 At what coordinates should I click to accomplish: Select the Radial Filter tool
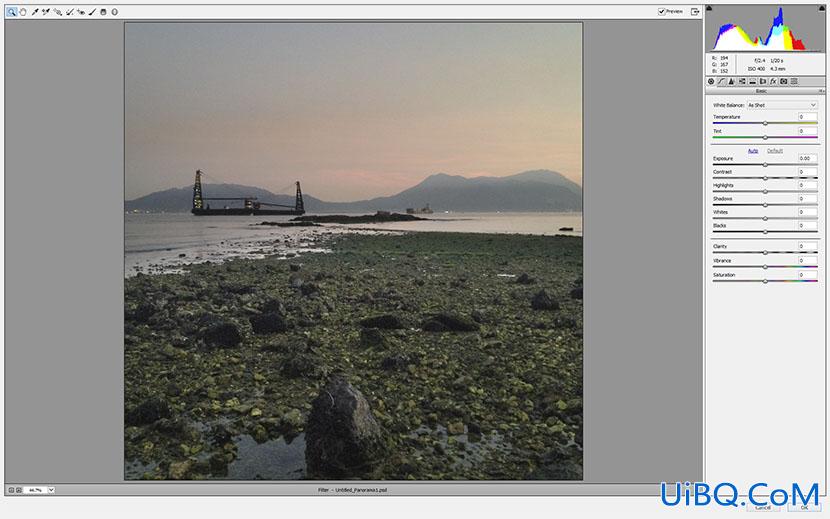pyautogui.click(x=114, y=12)
